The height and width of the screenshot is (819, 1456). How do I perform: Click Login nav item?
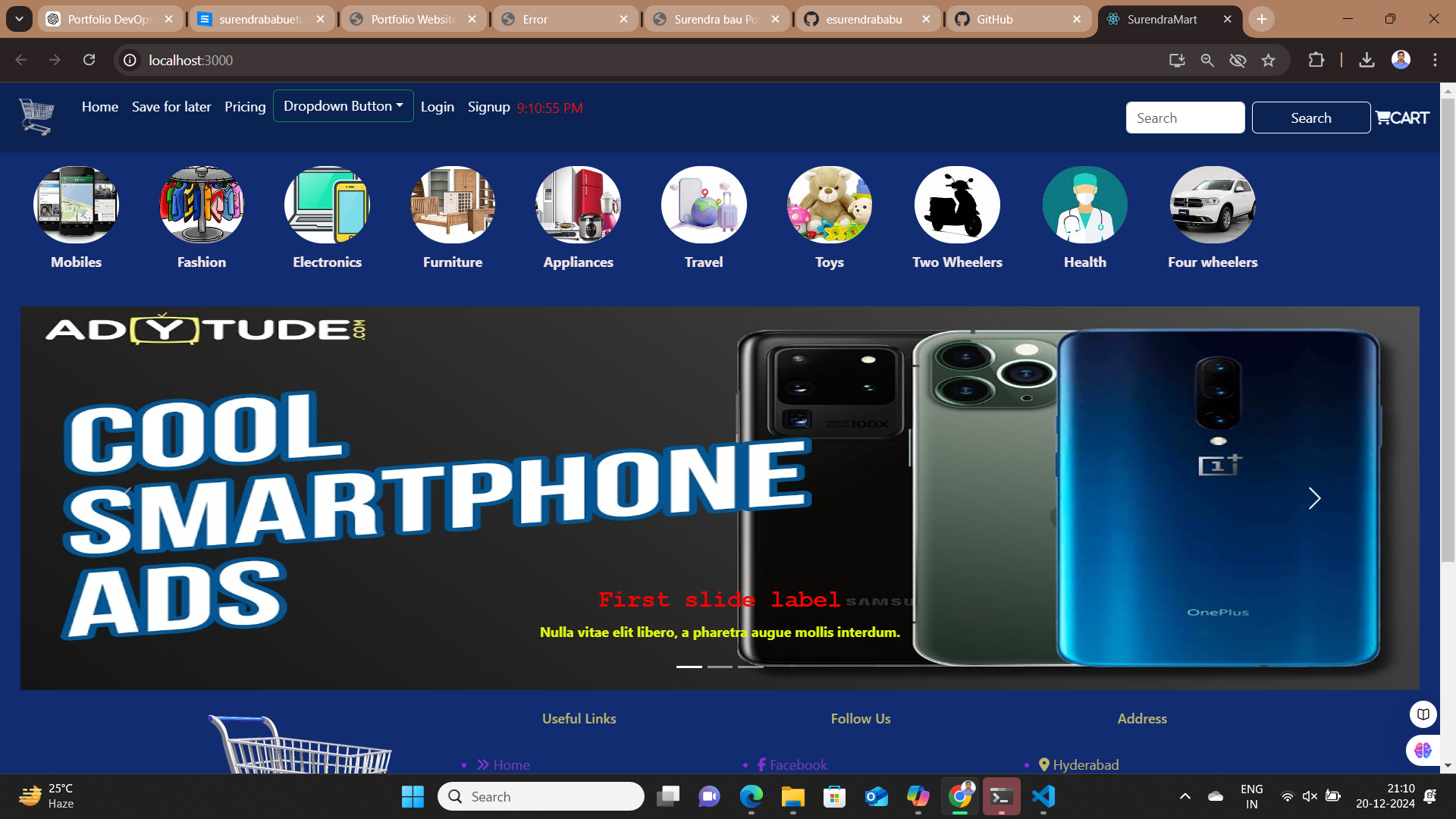[438, 107]
